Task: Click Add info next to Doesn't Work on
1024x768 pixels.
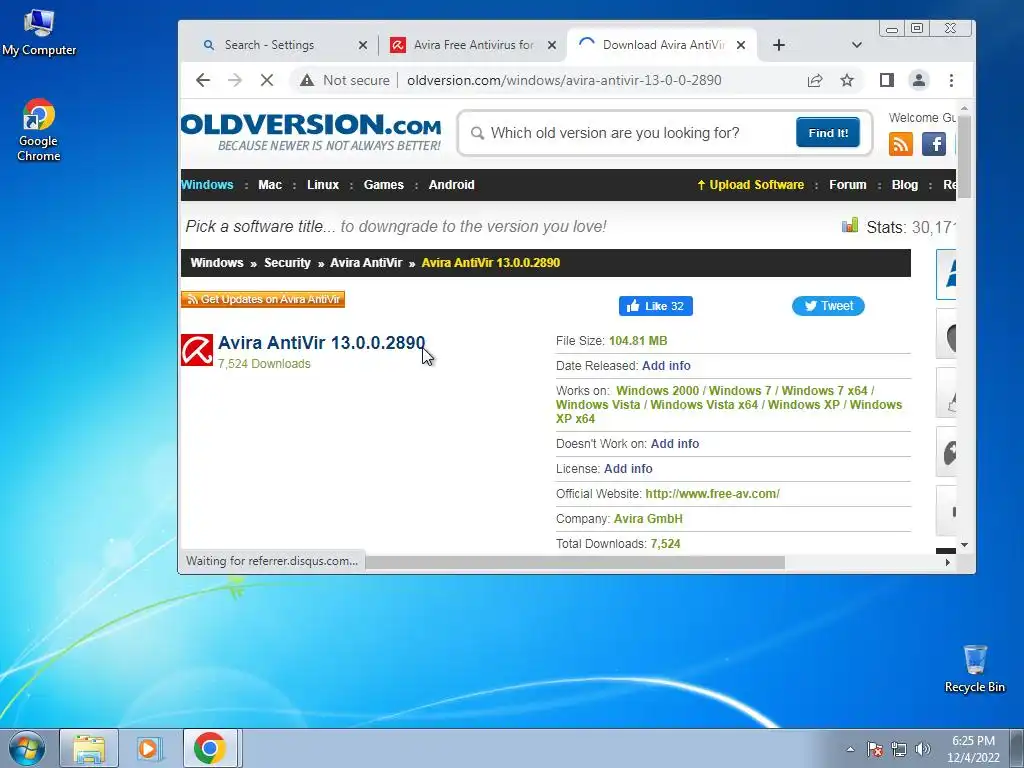Action: point(675,443)
